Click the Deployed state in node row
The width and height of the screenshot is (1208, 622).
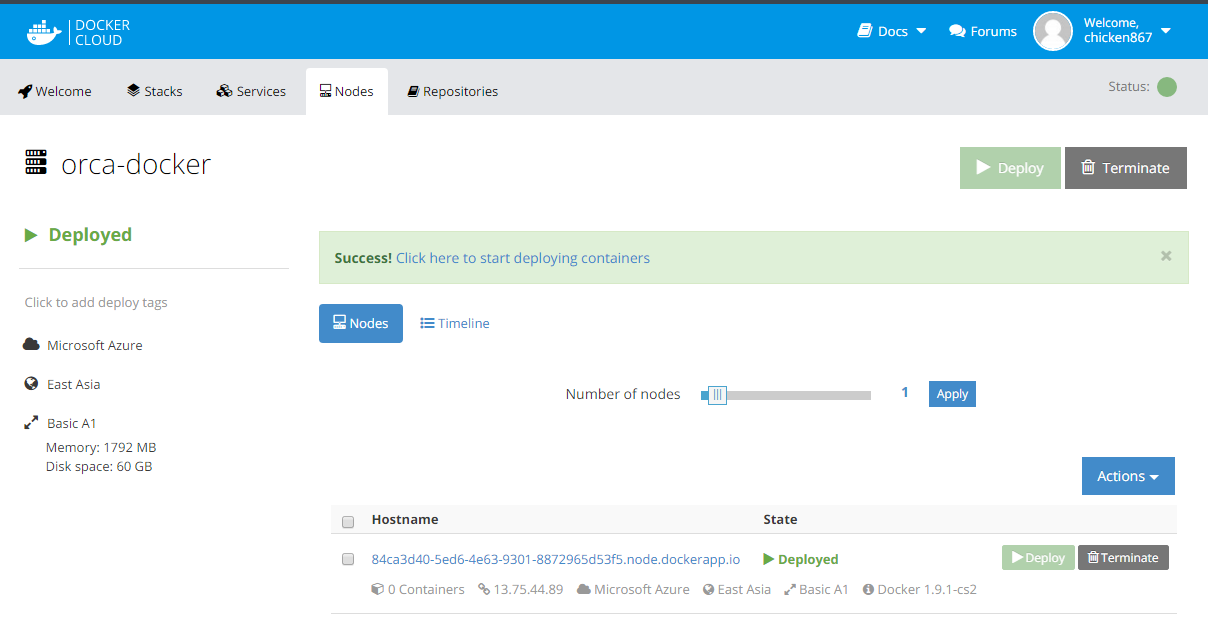coord(801,559)
